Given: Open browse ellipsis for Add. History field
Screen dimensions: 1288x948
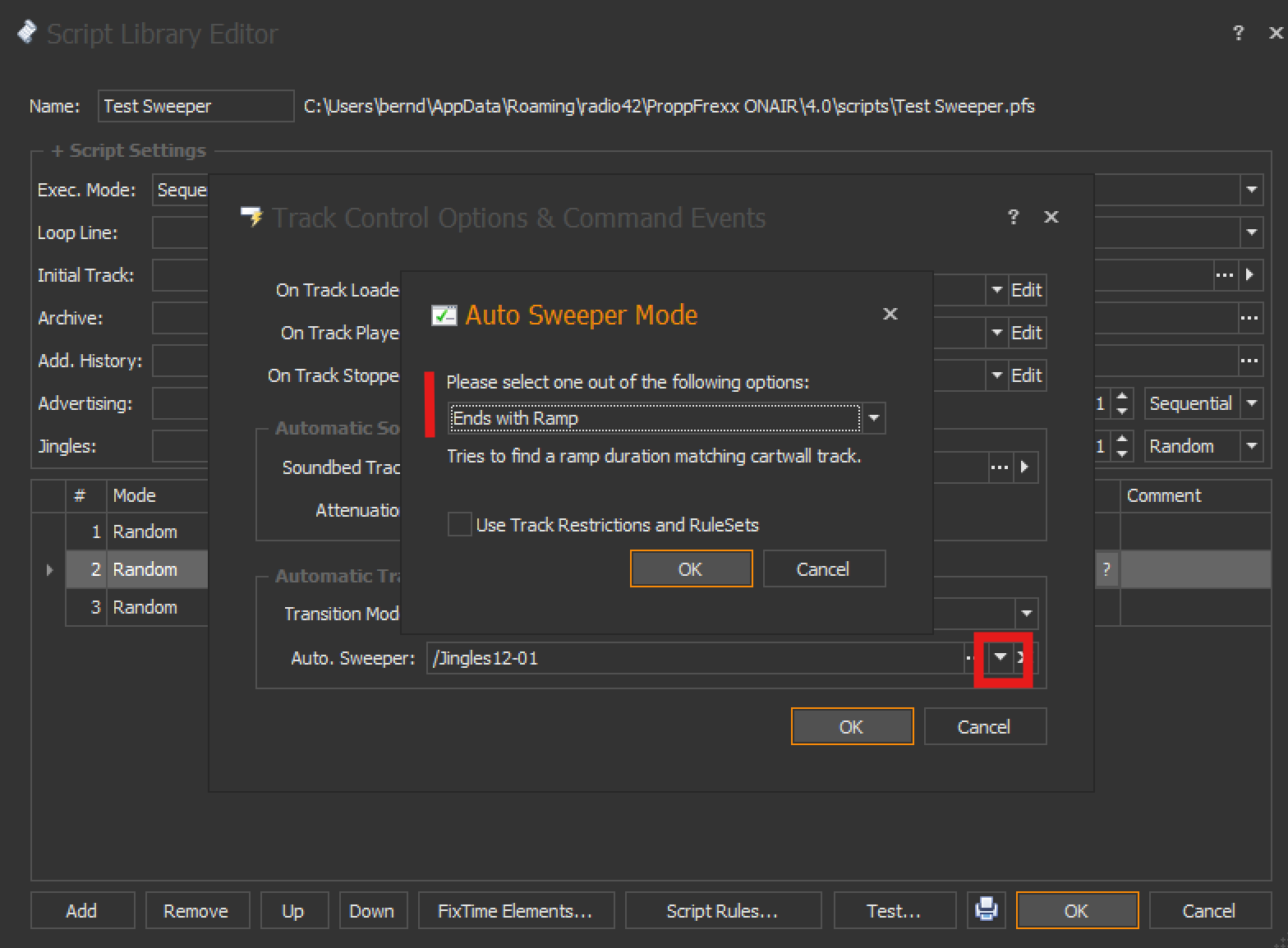Looking at the screenshot, I should point(1249,361).
